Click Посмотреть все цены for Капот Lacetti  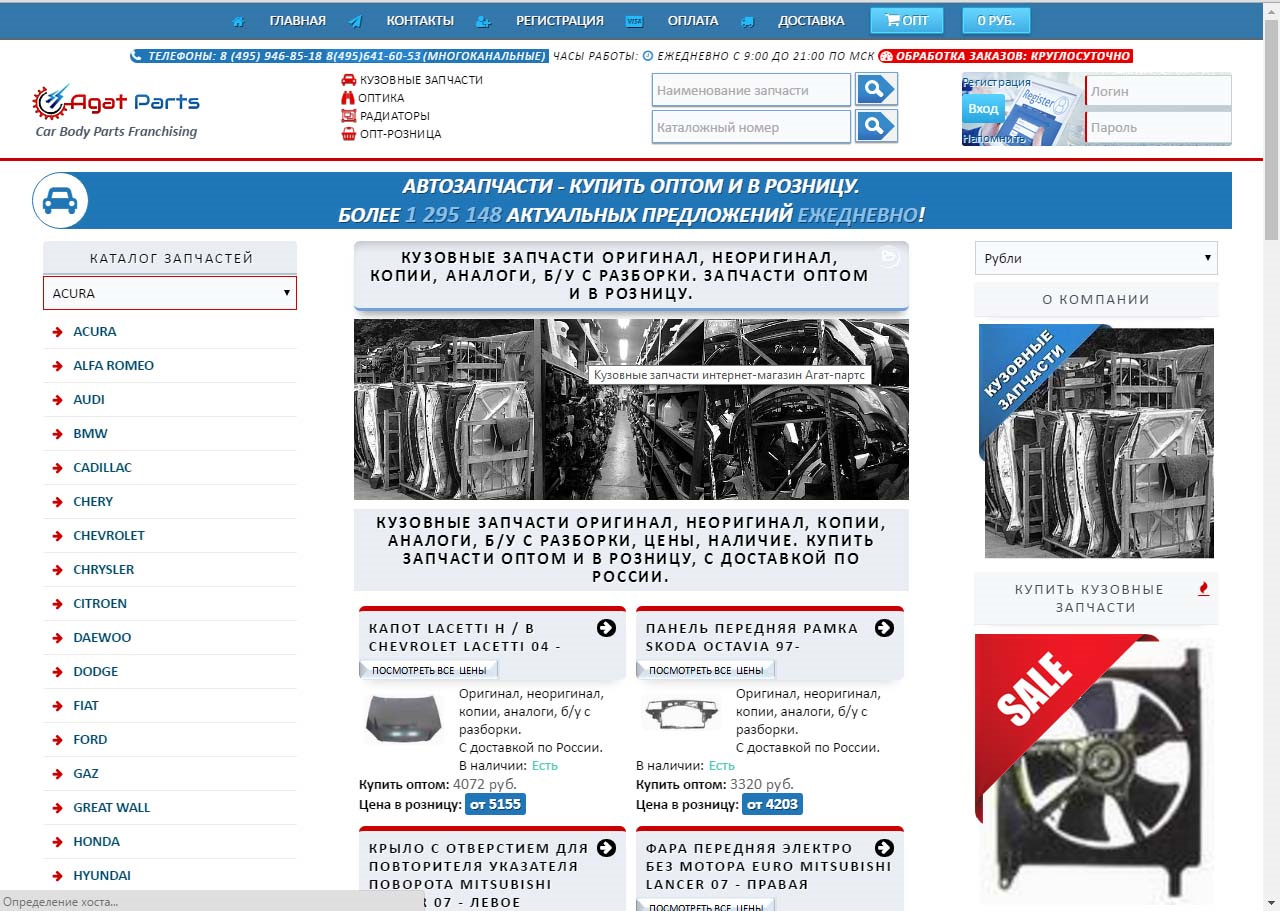tap(429, 670)
